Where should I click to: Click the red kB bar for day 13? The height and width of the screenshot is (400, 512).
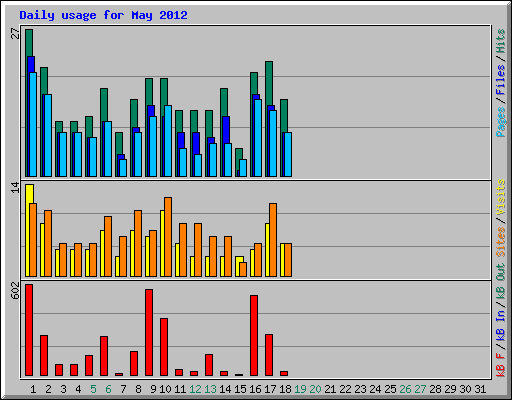tap(209, 365)
